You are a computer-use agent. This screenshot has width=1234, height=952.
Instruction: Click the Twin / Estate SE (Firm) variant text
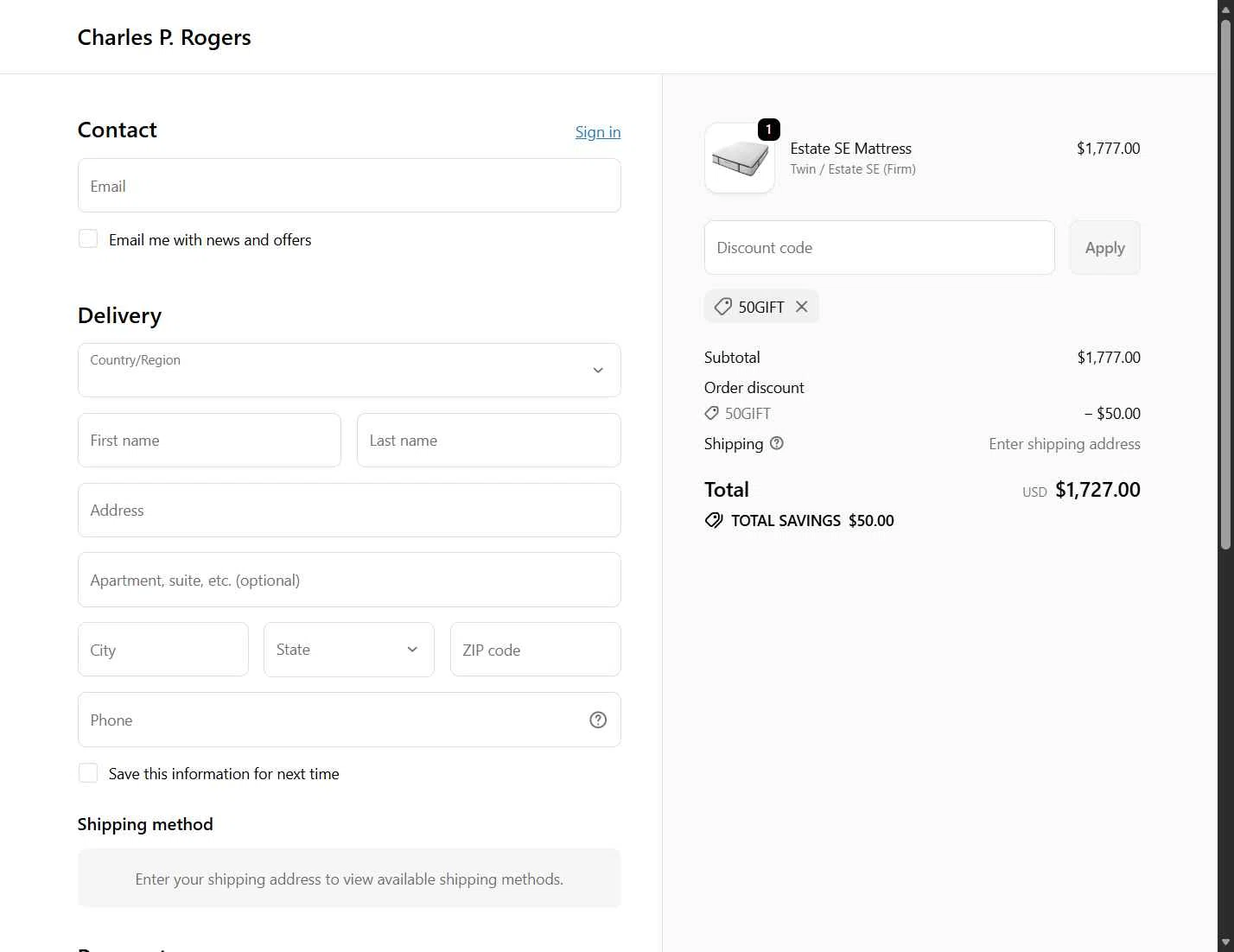853,169
